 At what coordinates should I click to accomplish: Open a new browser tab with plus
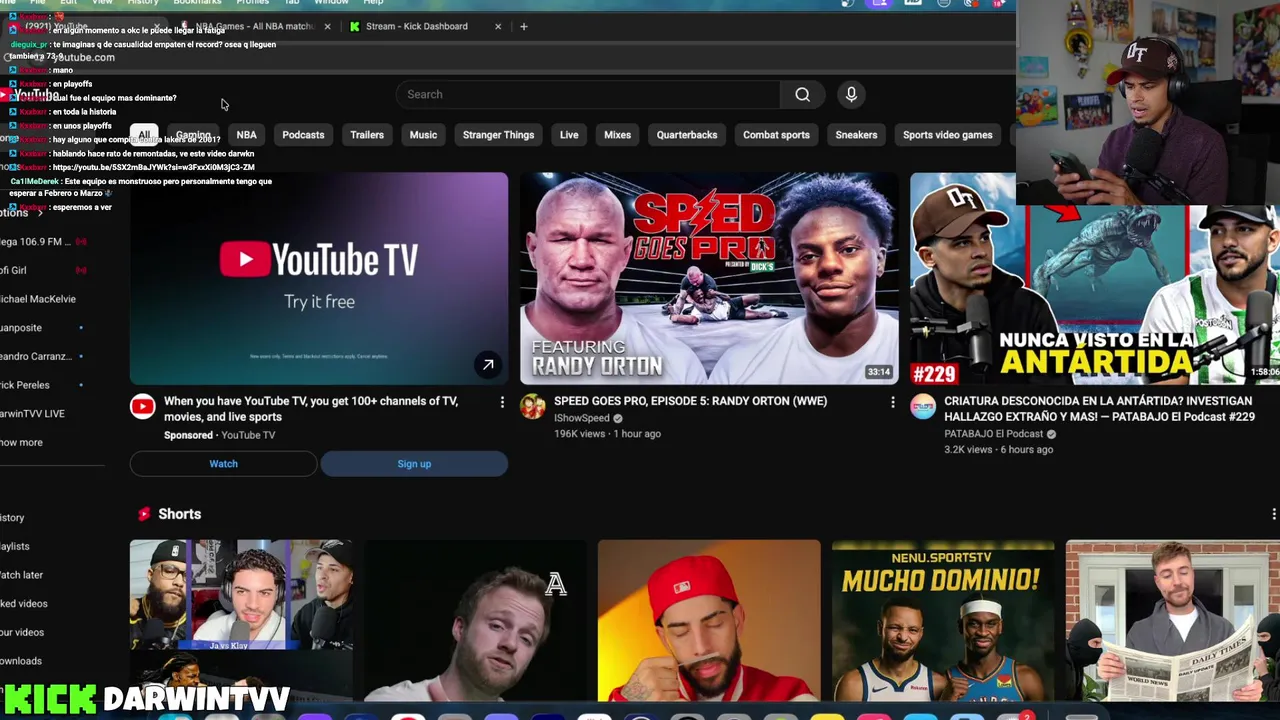pos(523,26)
